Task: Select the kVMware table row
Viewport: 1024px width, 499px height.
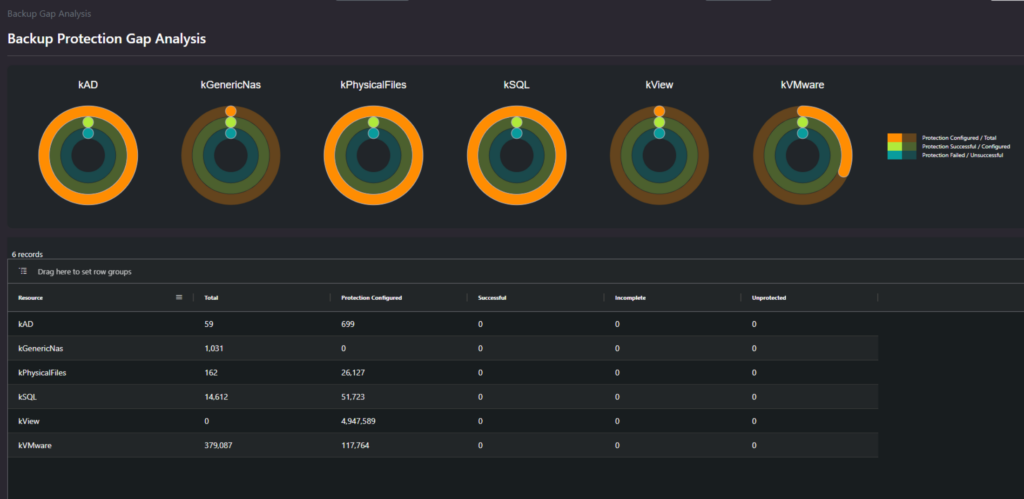Action: click(x=443, y=445)
